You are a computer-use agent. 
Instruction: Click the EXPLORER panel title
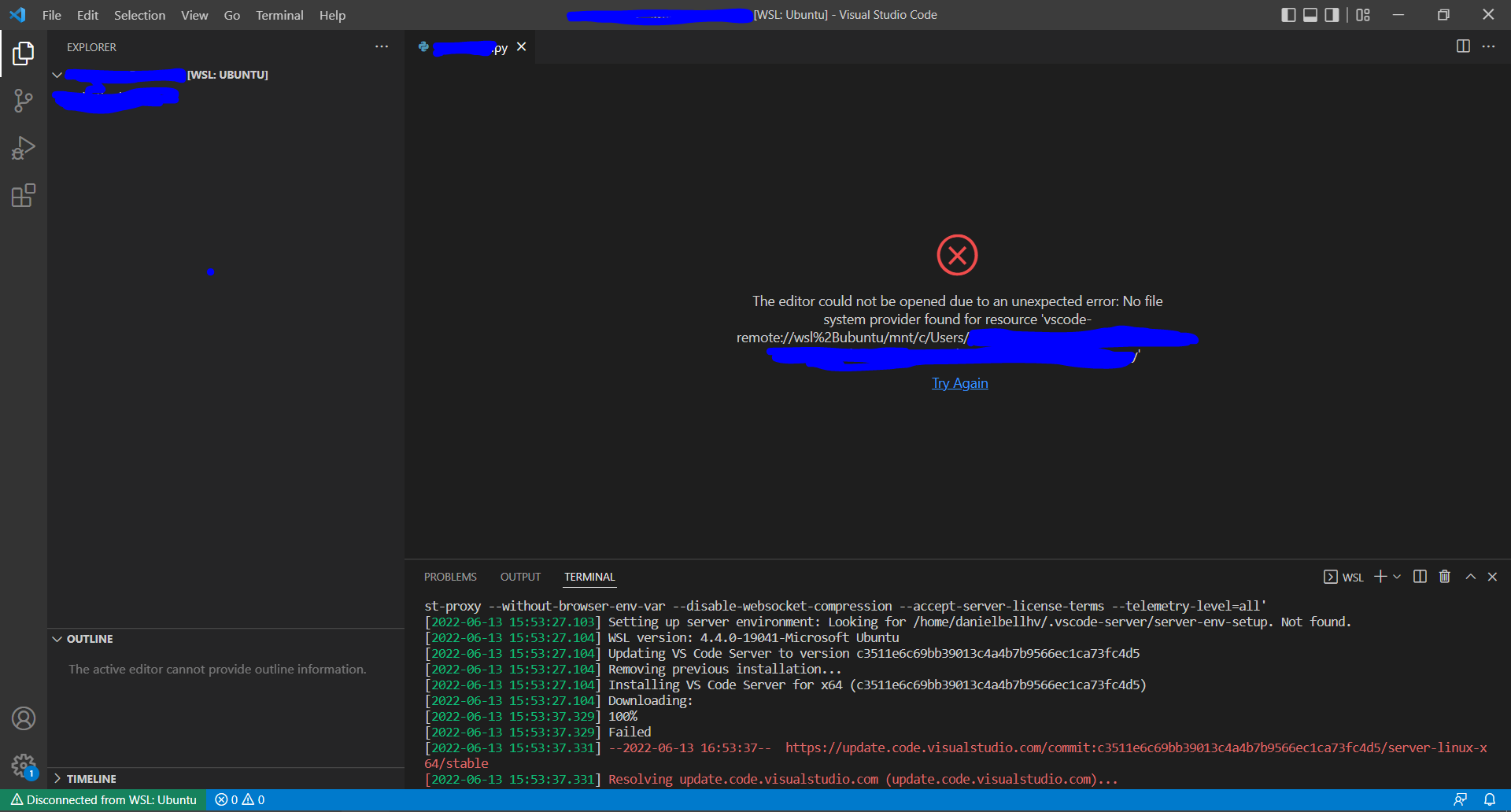click(x=91, y=47)
